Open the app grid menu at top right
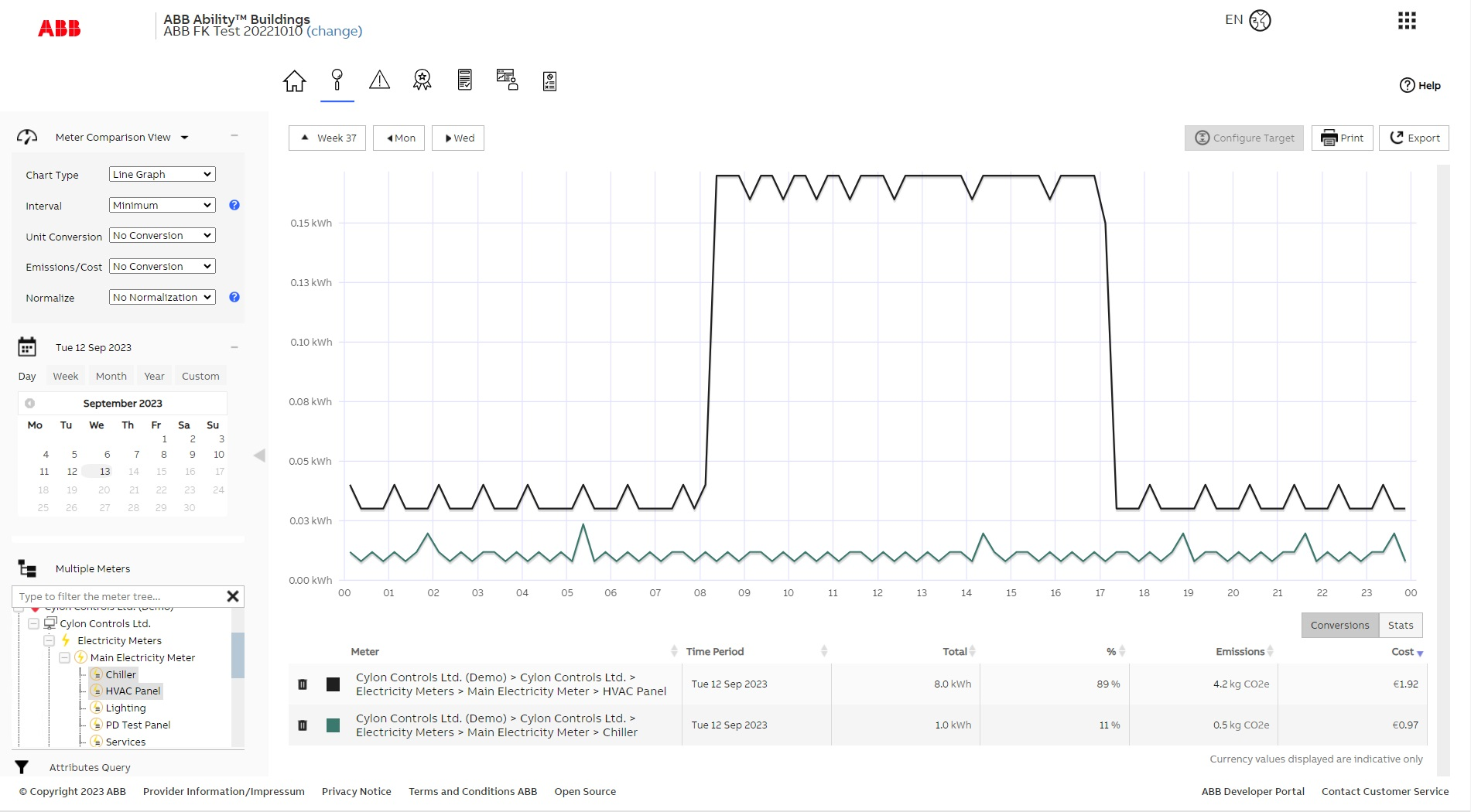Viewport: 1471px width, 812px height. (x=1406, y=21)
